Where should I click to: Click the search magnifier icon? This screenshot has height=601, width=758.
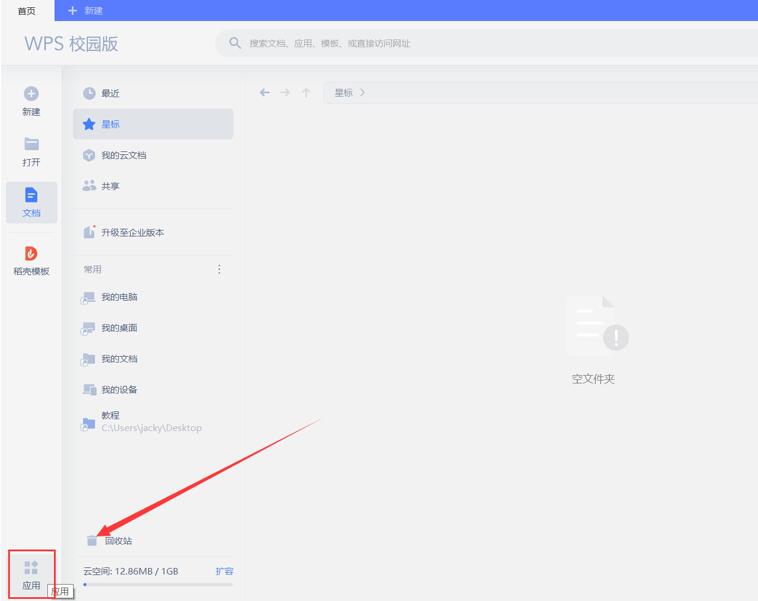(x=235, y=43)
